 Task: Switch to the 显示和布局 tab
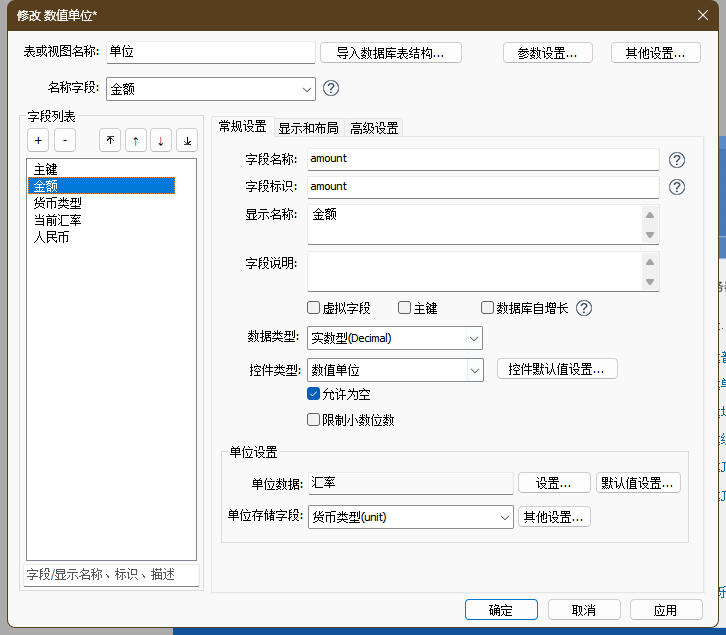(x=308, y=128)
